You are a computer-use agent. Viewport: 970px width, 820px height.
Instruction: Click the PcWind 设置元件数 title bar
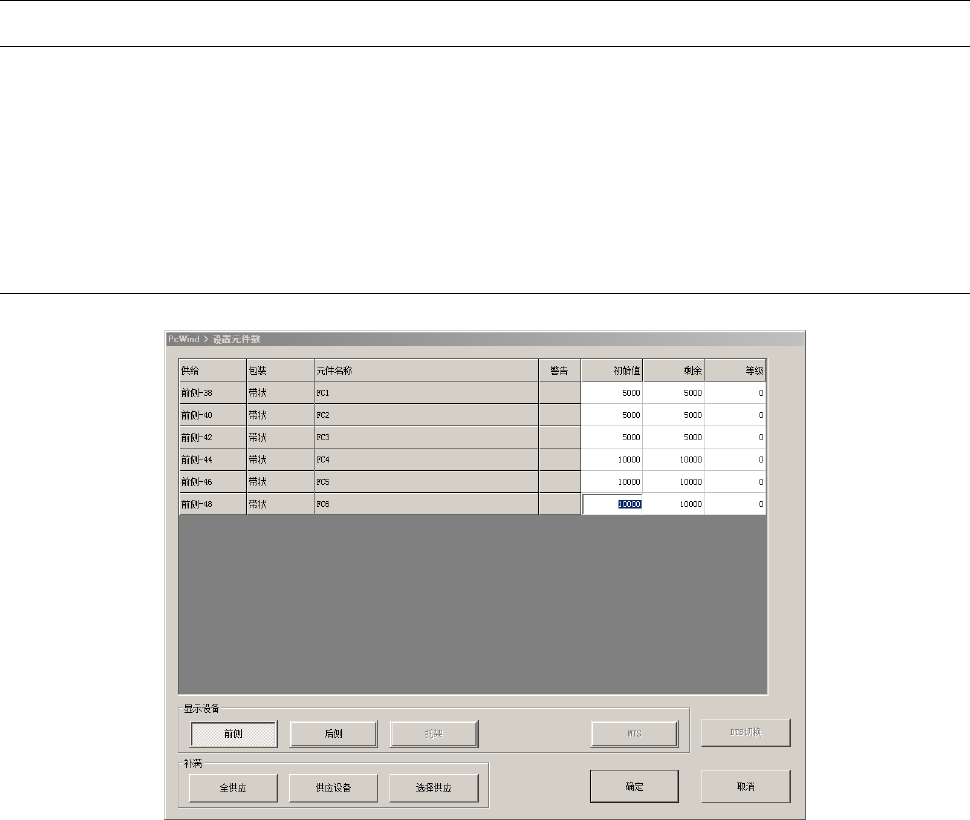point(485,339)
